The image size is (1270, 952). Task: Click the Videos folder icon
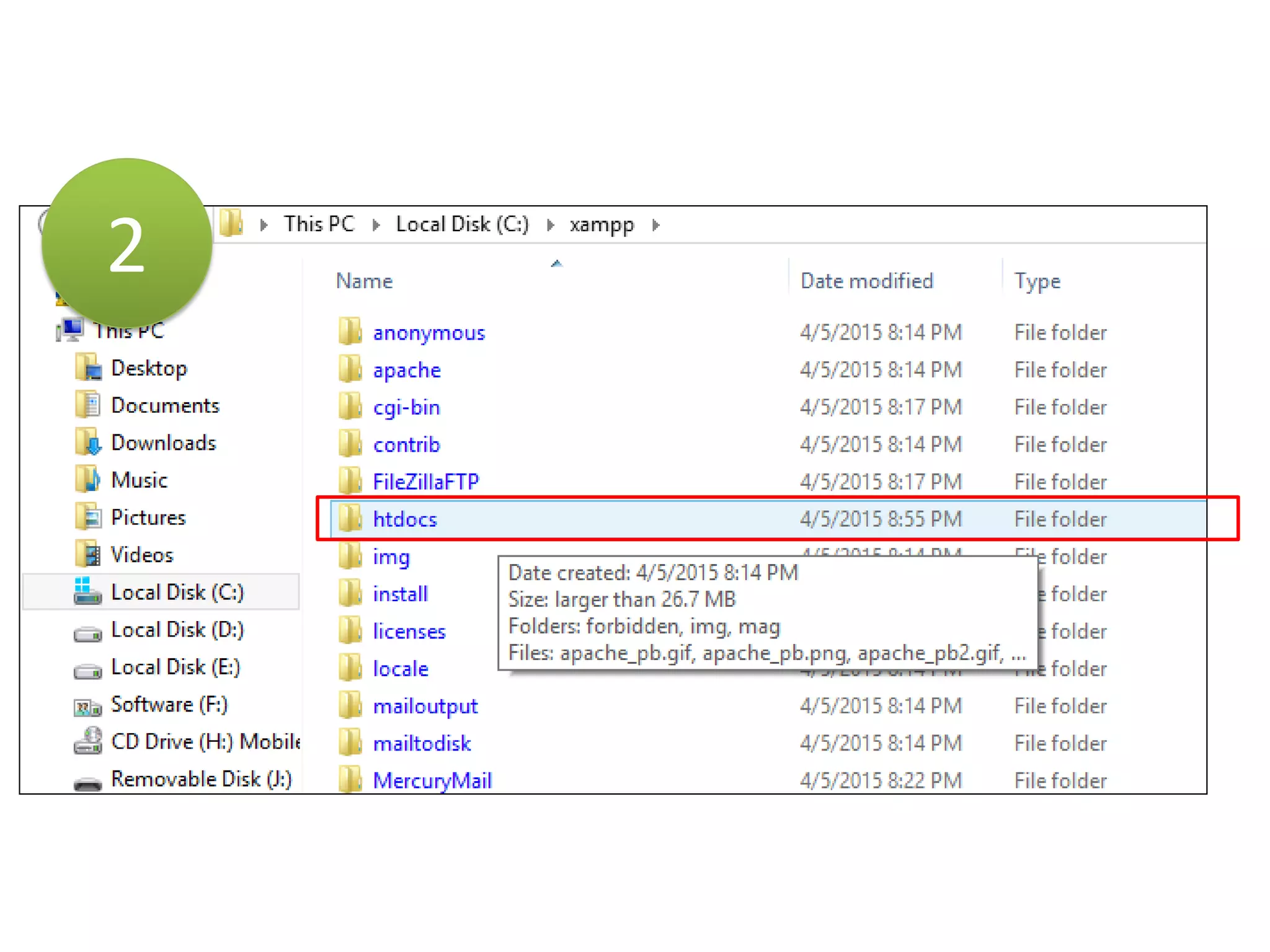(x=88, y=555)
